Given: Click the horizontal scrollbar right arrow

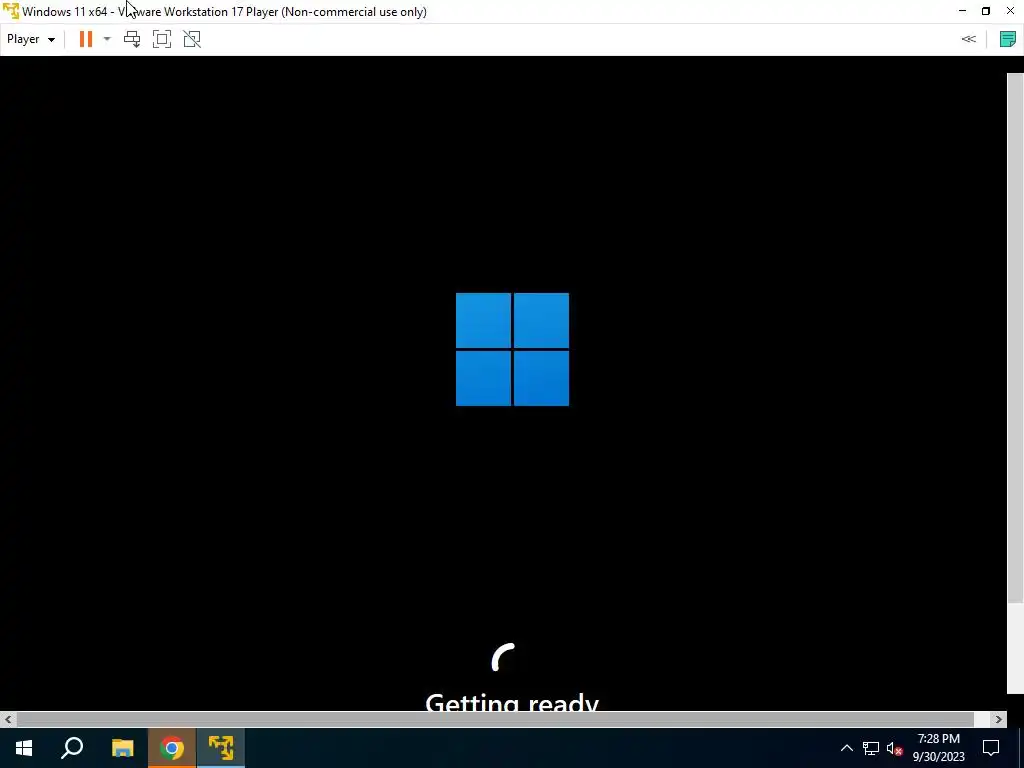Looking at the screenshot, I should pyautogui.click(x=999, y=719).
